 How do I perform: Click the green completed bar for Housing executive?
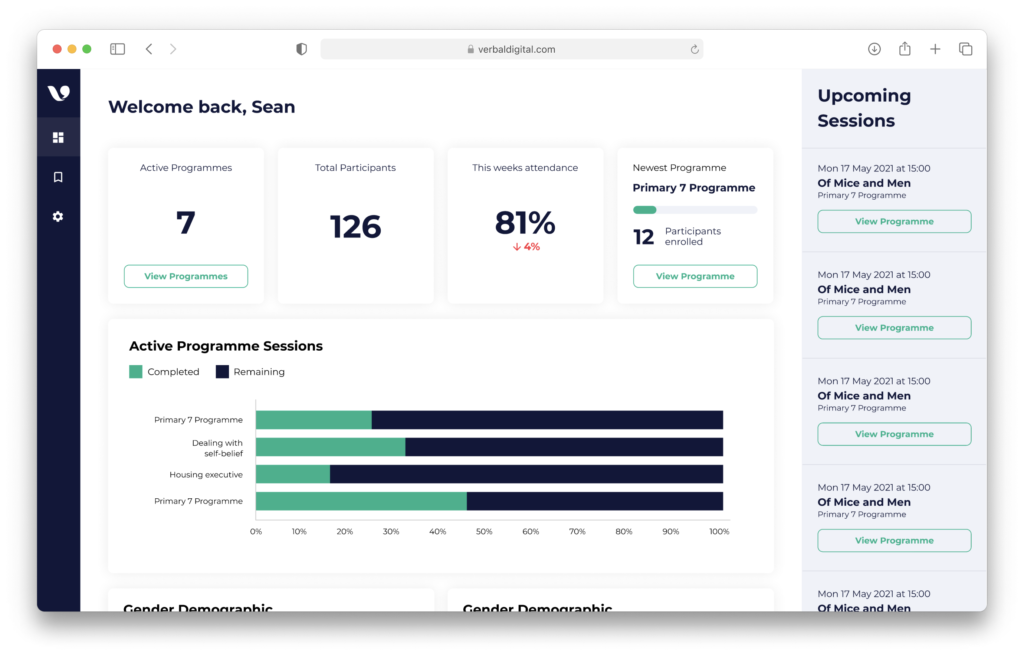pyautogui.click(x=293, y=474)
